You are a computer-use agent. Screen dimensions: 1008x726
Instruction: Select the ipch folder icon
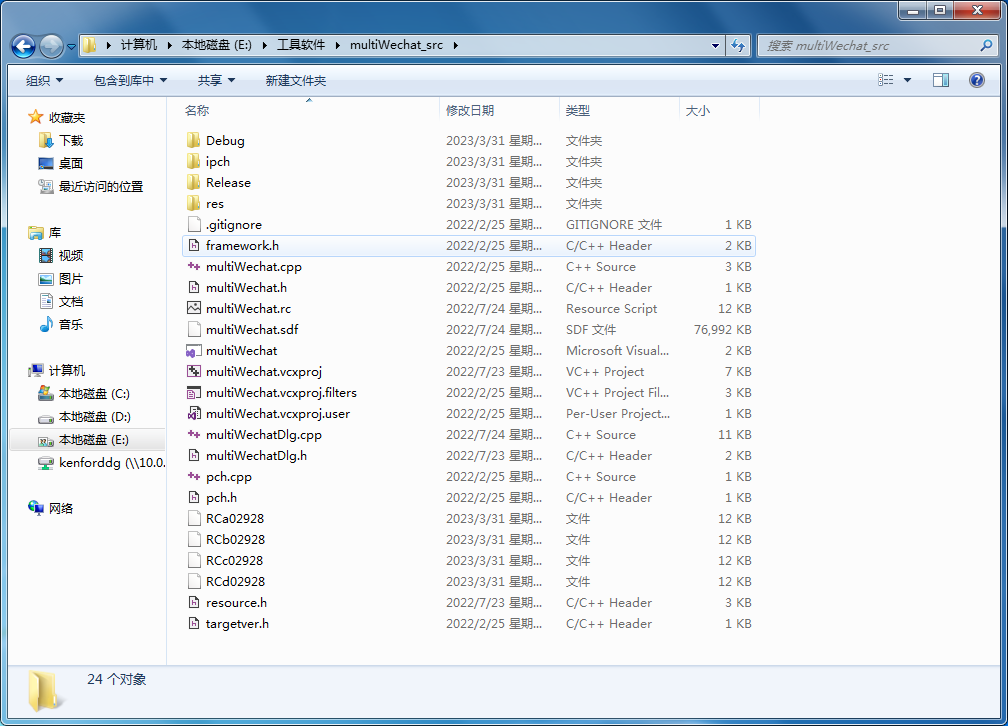[194, 161]
